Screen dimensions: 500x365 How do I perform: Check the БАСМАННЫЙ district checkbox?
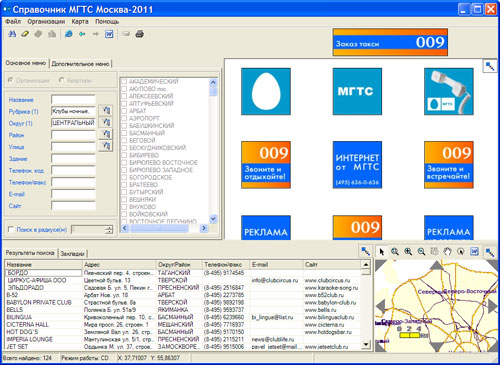pyautogui.click(x=124, y=133)
